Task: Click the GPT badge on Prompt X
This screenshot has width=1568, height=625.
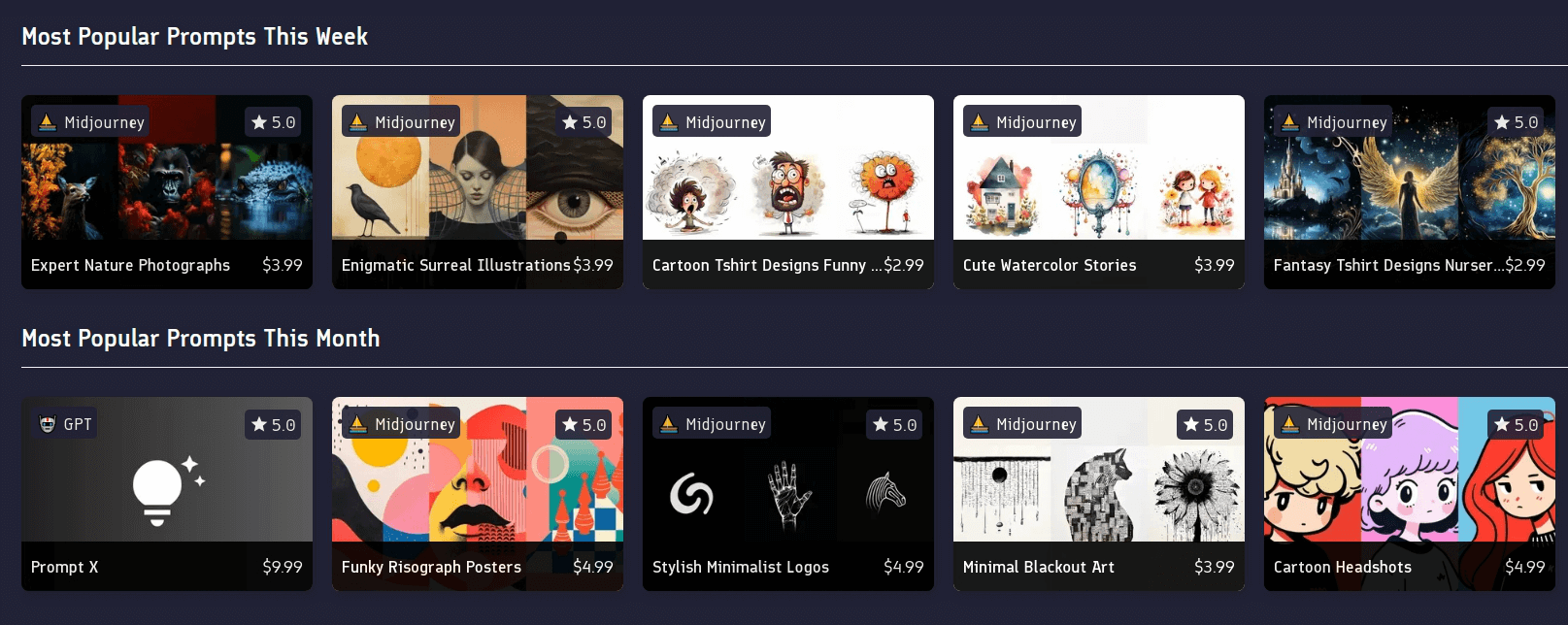Action: coord(65,424)
